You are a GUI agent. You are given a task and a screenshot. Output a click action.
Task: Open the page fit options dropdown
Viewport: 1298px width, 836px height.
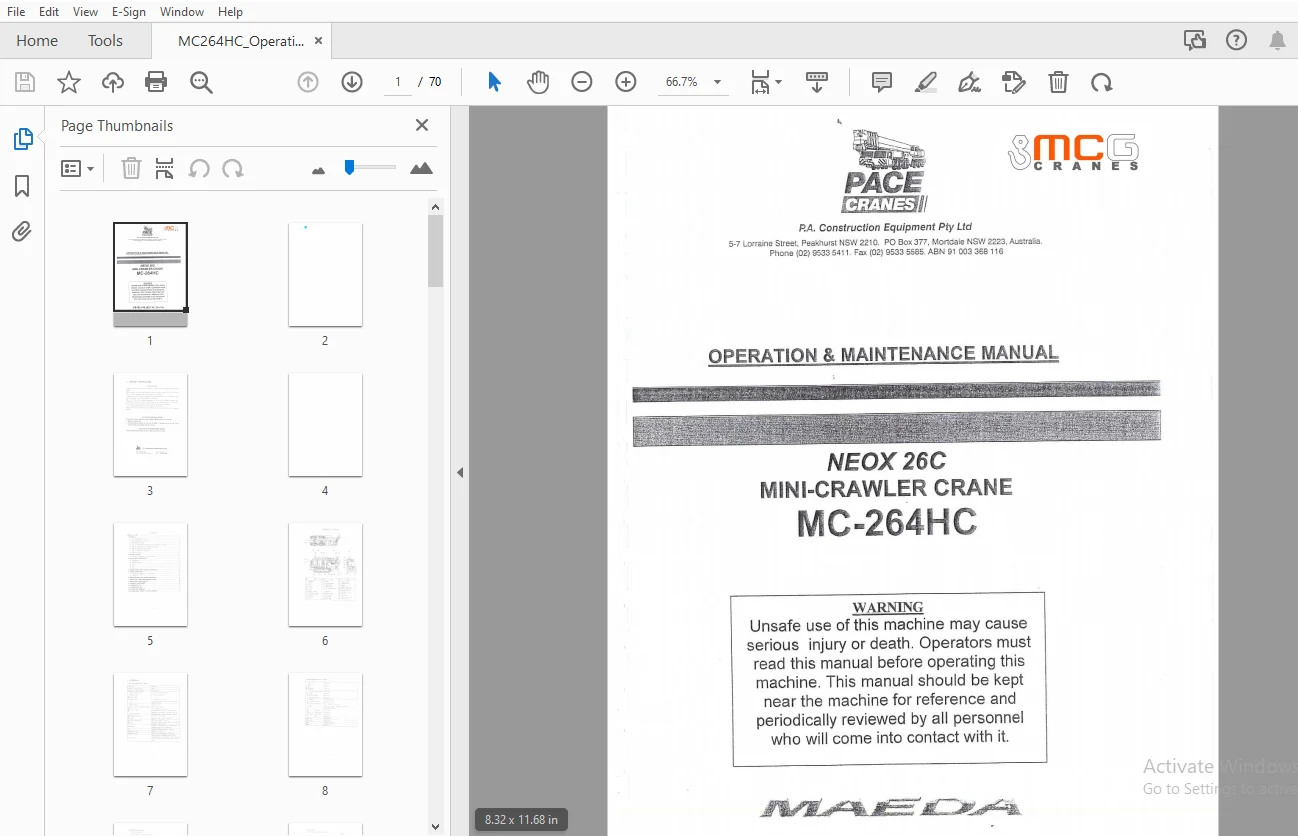(766, 82)
